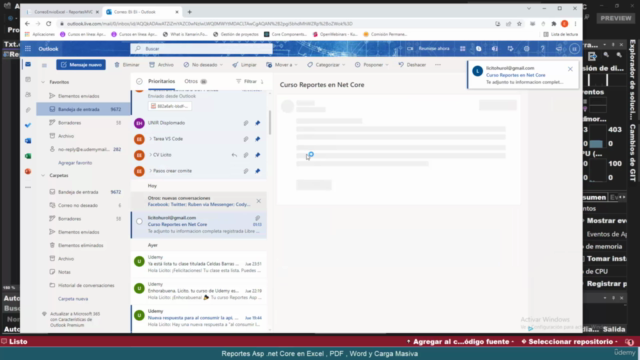Dismiss the Otros nuevas conversaciones banner
This screenshot has height=360, width=640.
point(258,201)
